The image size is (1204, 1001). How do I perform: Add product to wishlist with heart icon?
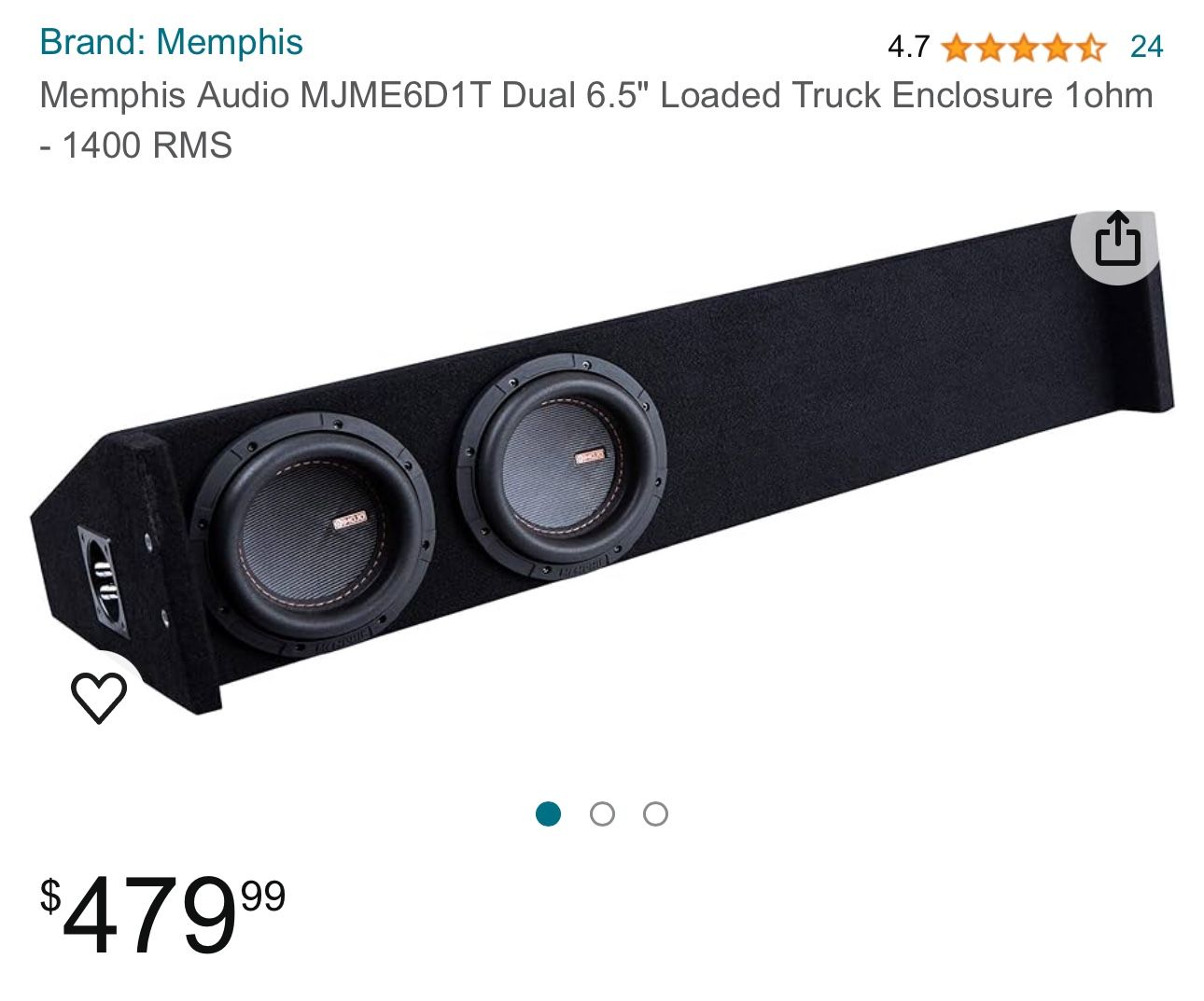(99, 697)
